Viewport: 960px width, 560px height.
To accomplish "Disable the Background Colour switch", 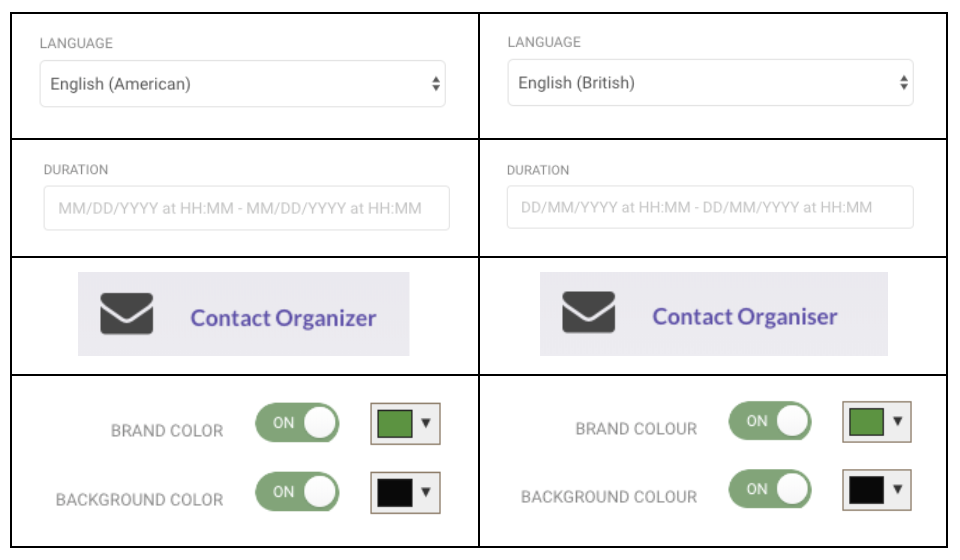I will point(770,489).
